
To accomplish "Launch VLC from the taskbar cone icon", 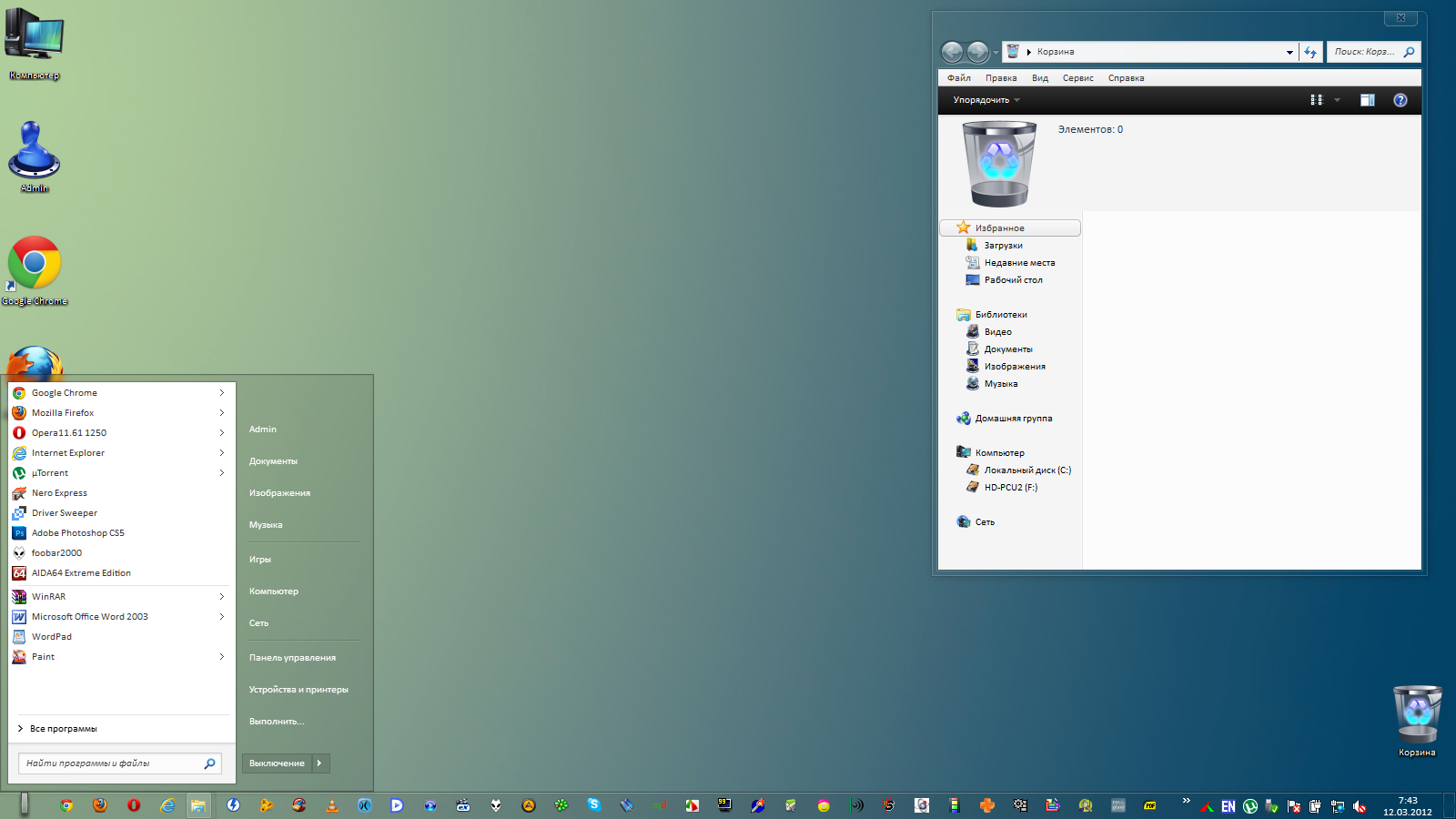I will pyautogui.click(x=332, y=805).
